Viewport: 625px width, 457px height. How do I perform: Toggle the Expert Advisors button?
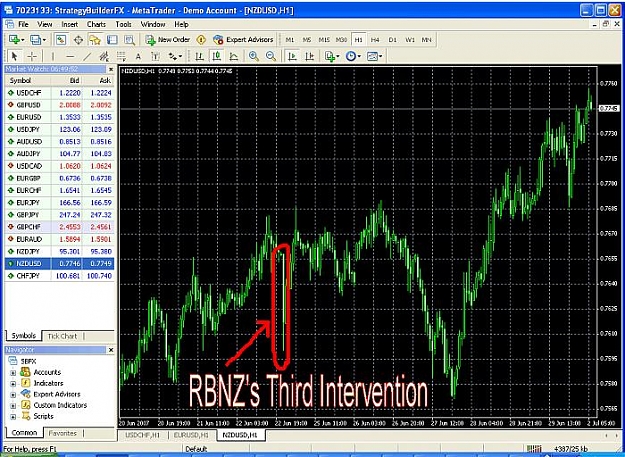point(243,39)
